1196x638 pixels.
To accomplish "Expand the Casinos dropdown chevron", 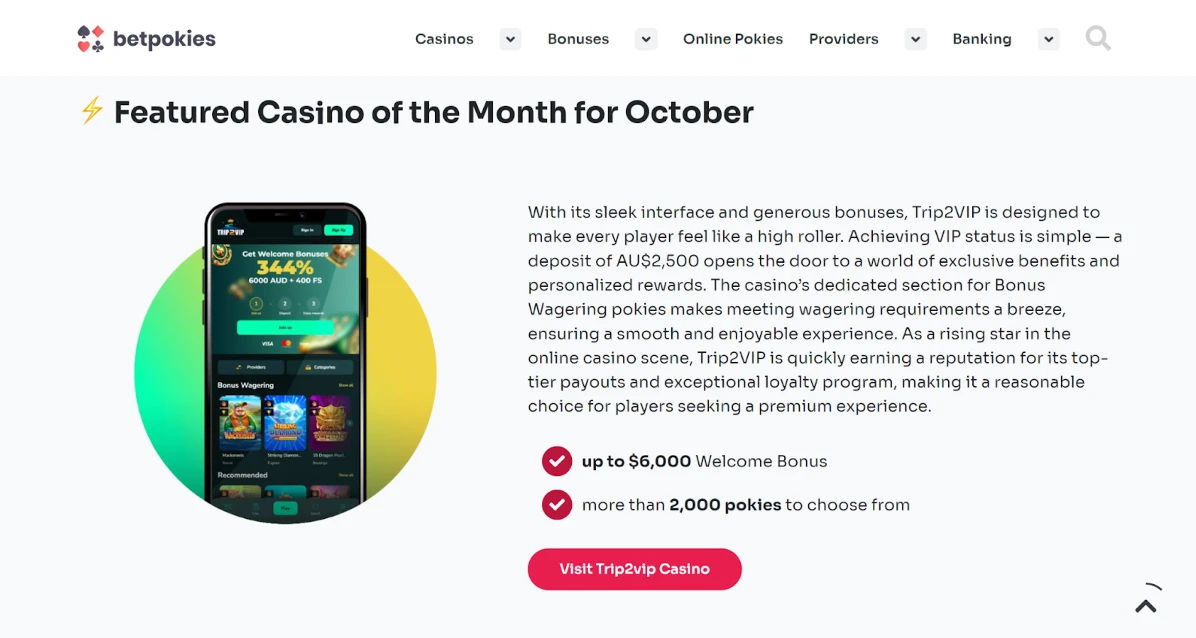I will pyautogui.click(x=510, y=39).
